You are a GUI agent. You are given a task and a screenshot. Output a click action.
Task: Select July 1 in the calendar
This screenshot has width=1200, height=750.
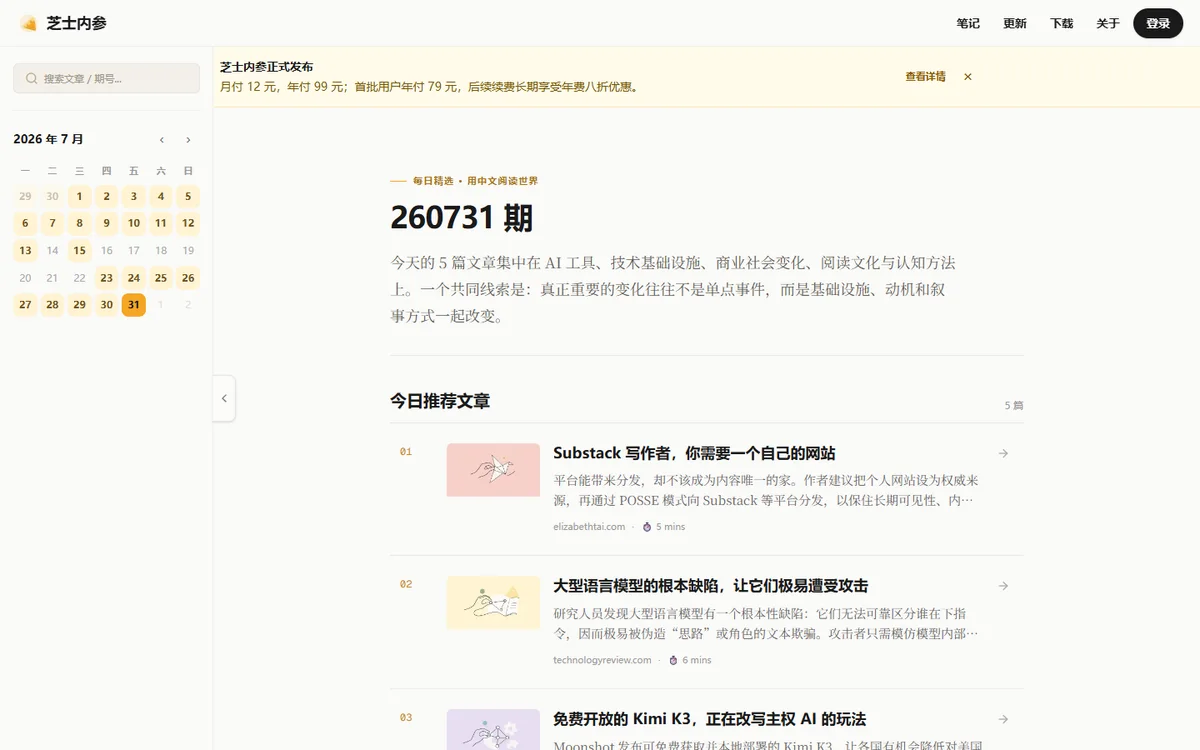click(x=79, y=196)
